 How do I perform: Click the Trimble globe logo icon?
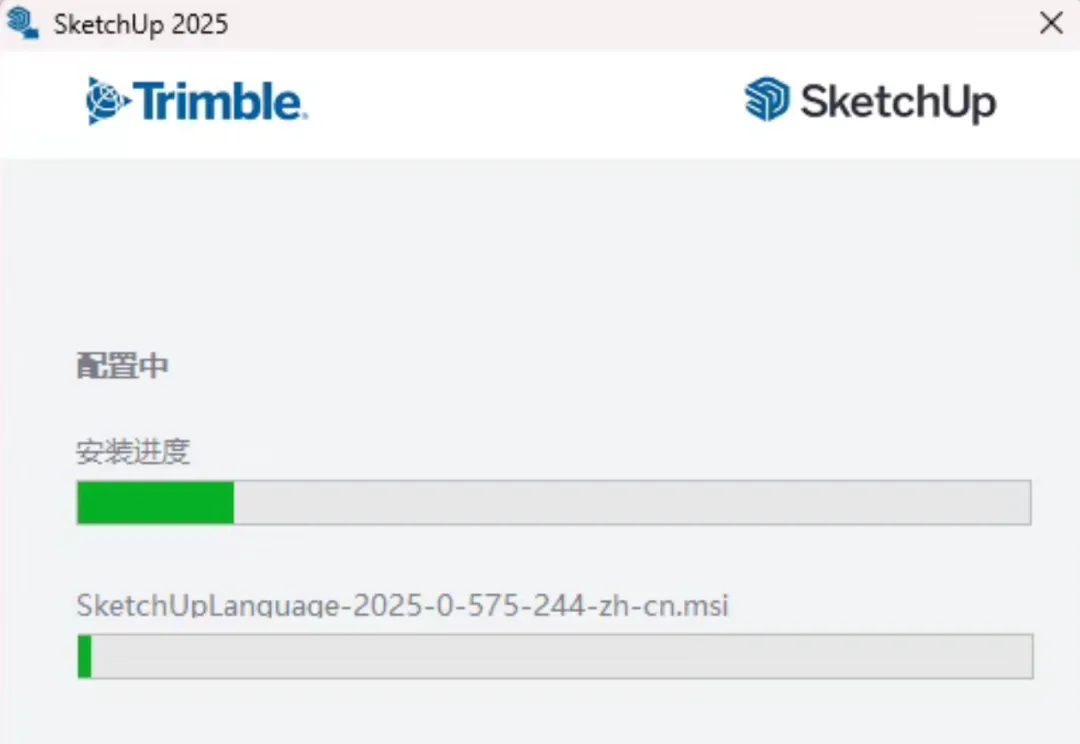107,101
